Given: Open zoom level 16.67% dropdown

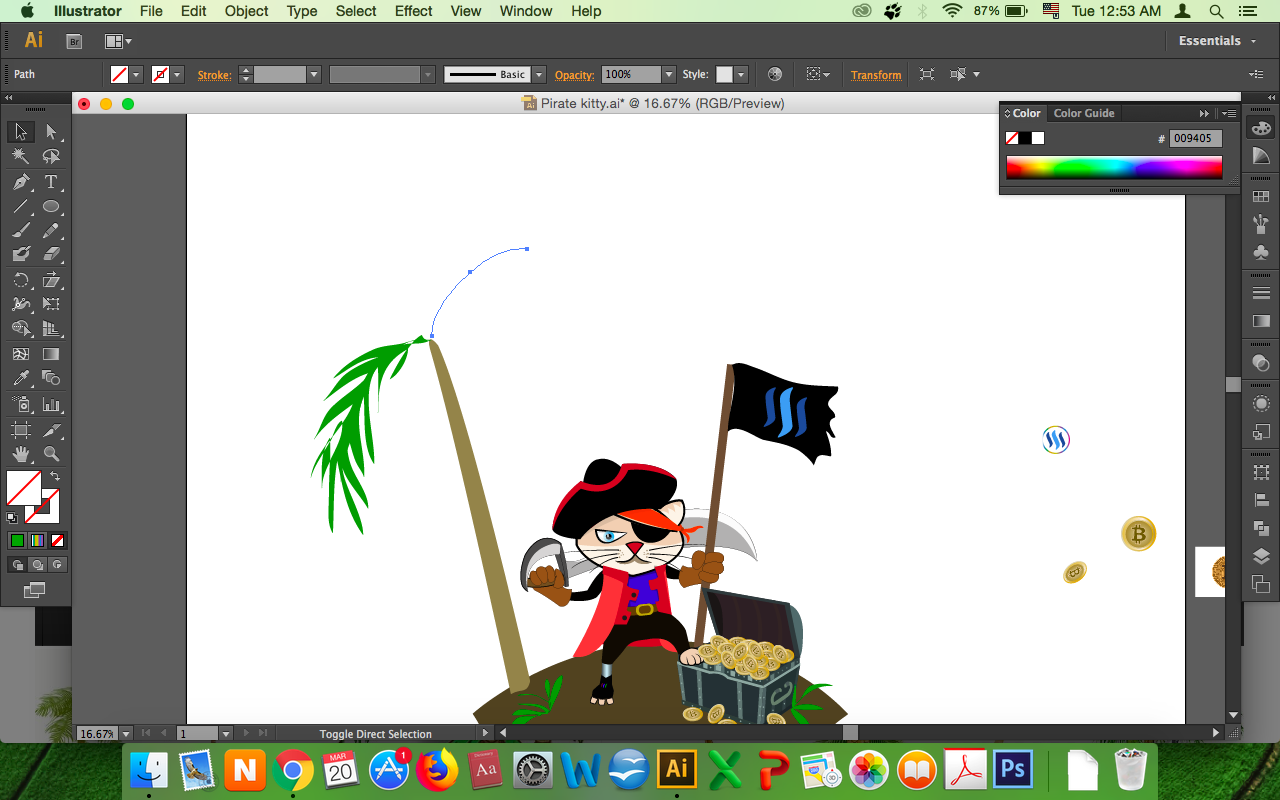Looking at the screenshot, I should [125, 734].
